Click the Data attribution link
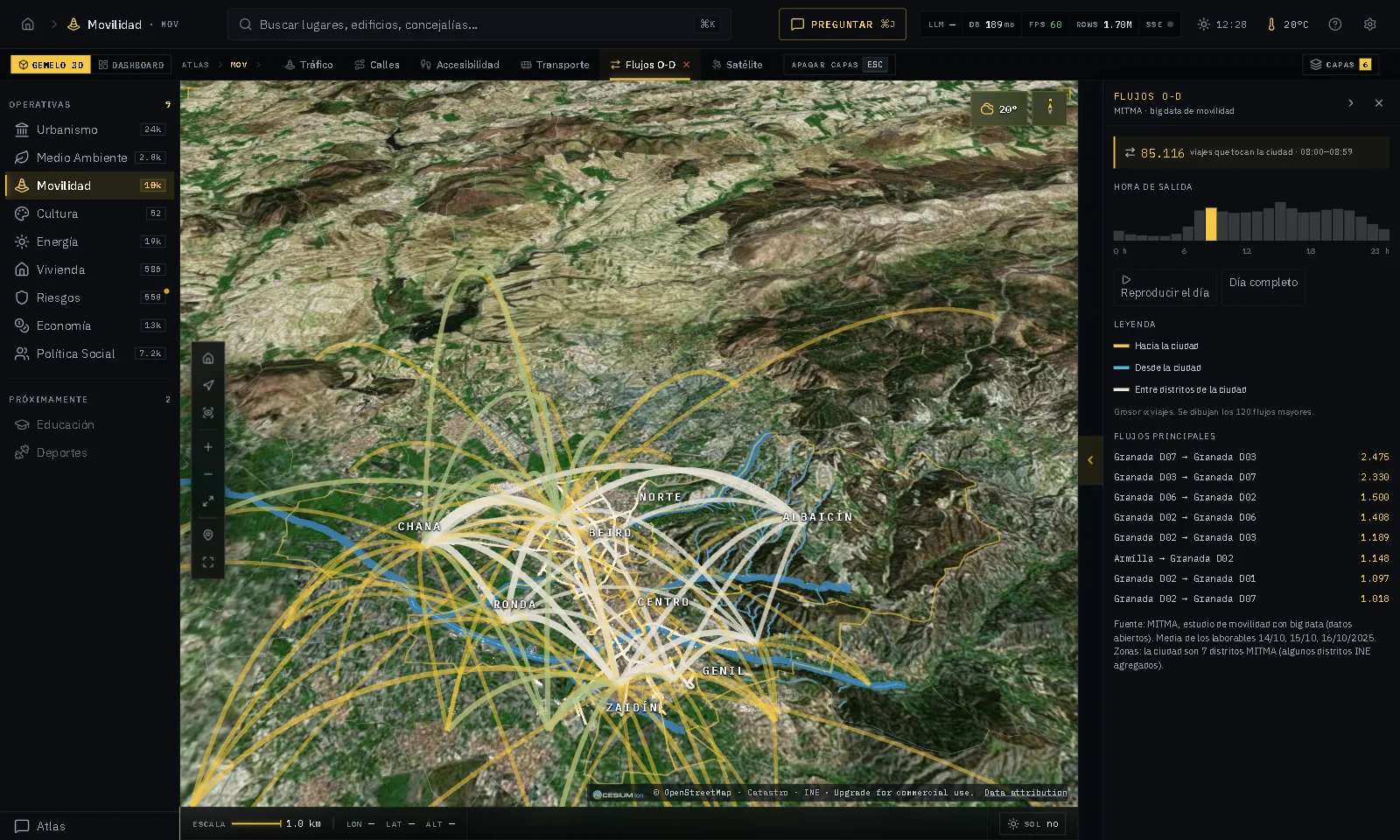1400x840 pixels. 1025,793
